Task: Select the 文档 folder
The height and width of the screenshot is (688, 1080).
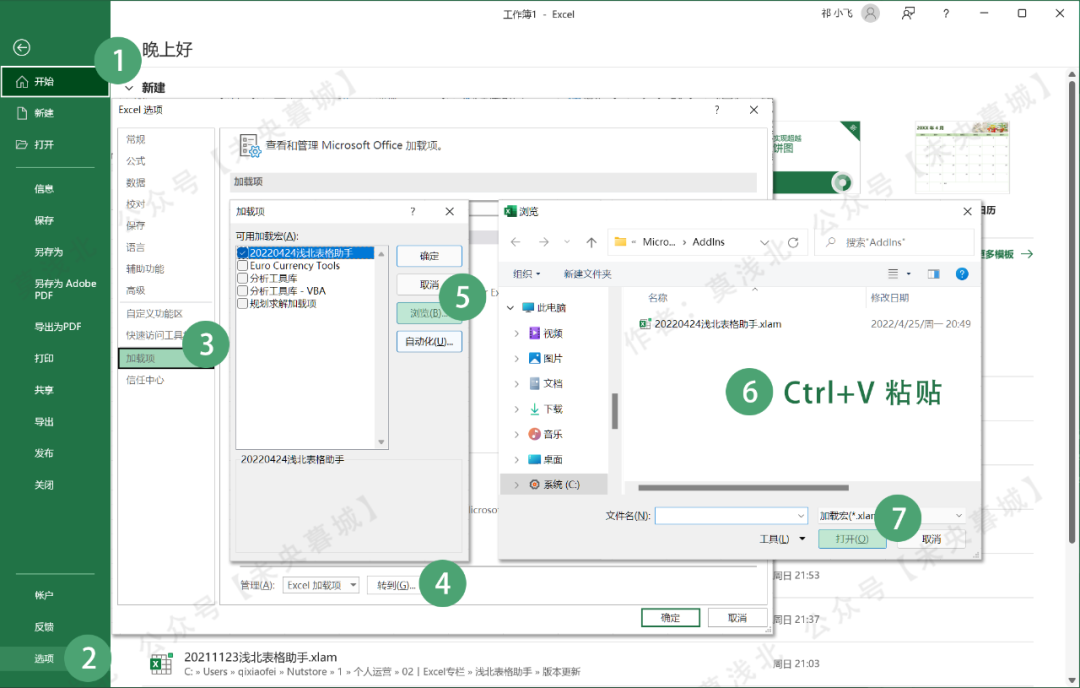Action: [546, 384]
